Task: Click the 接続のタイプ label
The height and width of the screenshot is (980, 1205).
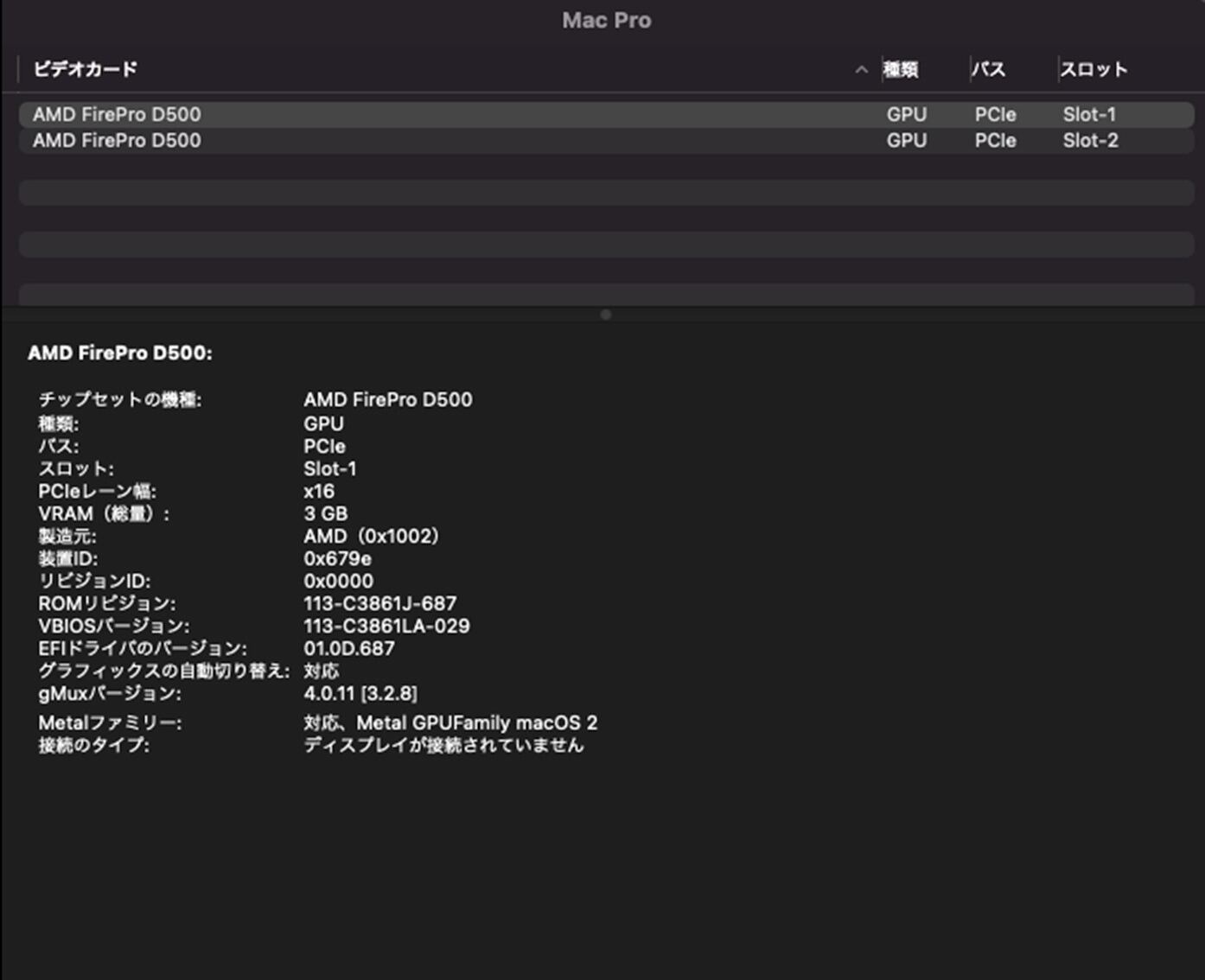Action: click(93, 745)
